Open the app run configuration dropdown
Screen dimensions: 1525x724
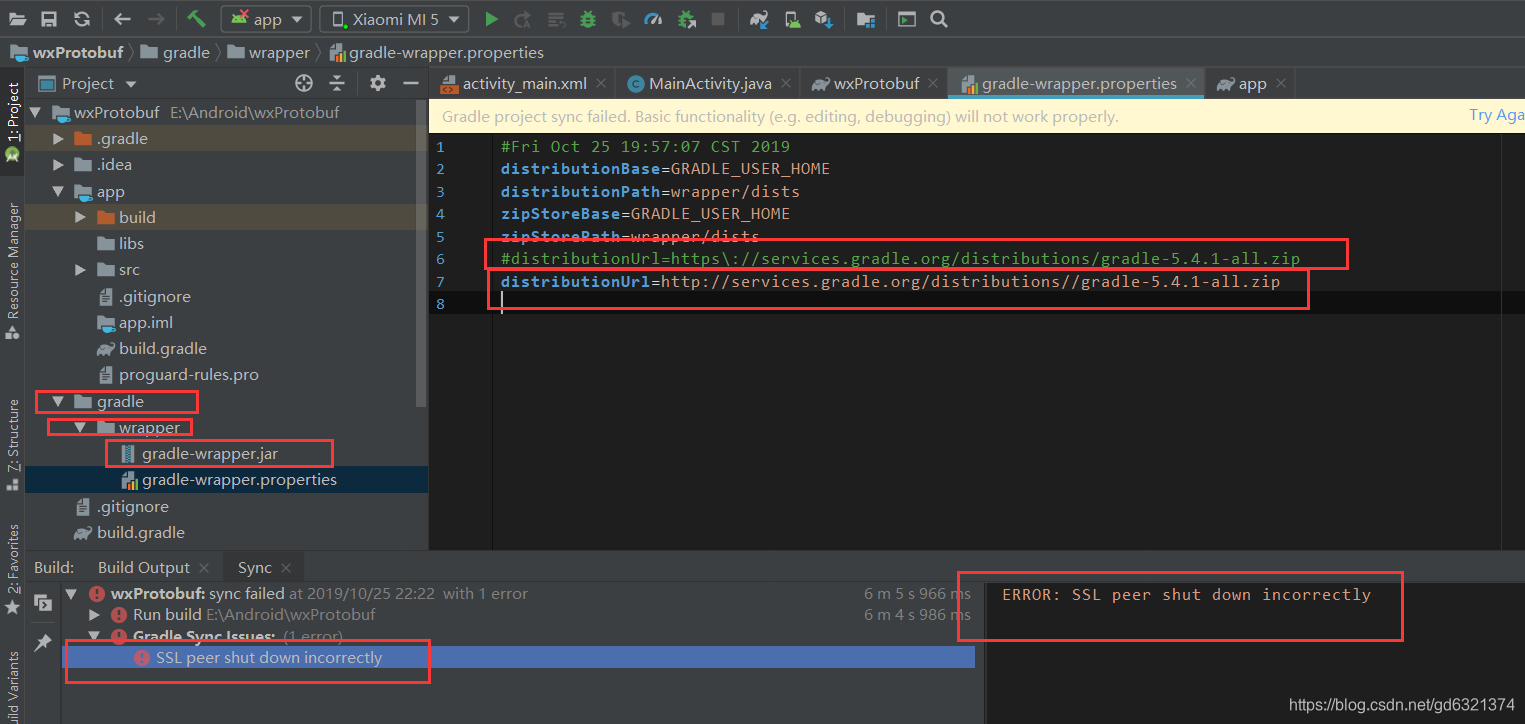265,18
